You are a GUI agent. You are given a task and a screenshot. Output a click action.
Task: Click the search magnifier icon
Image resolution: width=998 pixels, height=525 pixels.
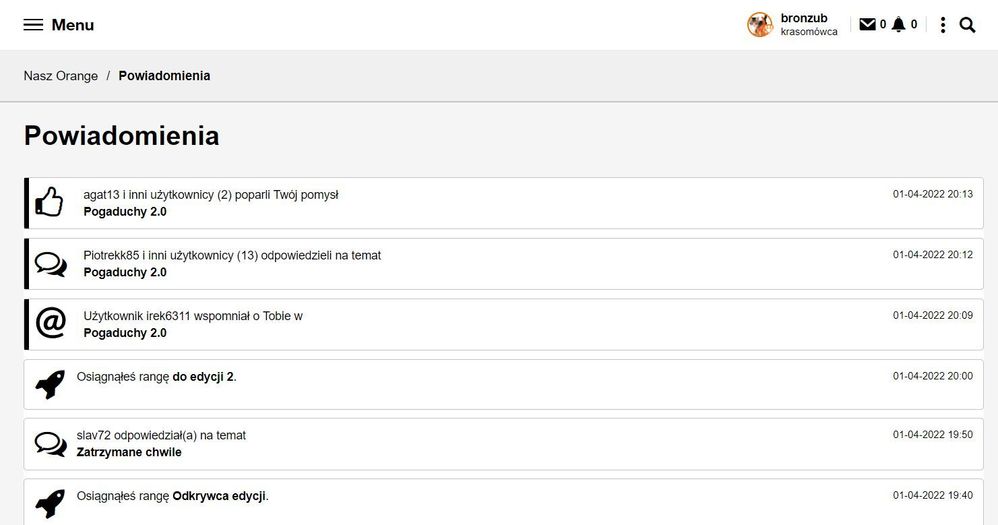(x=967, y=25)
